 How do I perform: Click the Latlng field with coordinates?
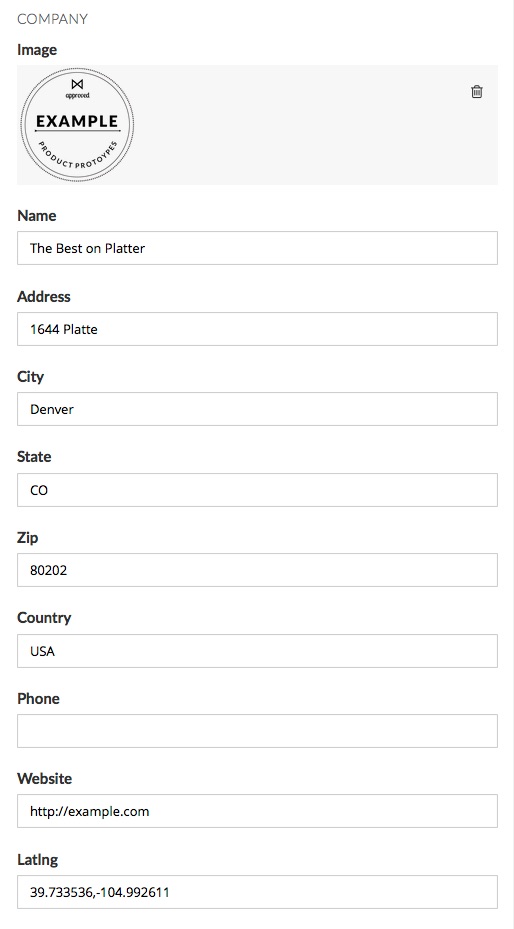coord(257,892)
